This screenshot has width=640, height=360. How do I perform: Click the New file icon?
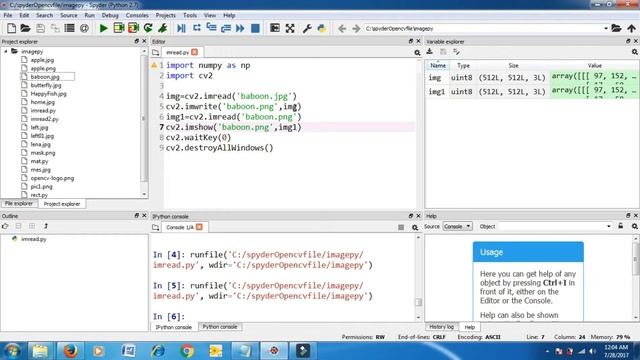point(11,28)
